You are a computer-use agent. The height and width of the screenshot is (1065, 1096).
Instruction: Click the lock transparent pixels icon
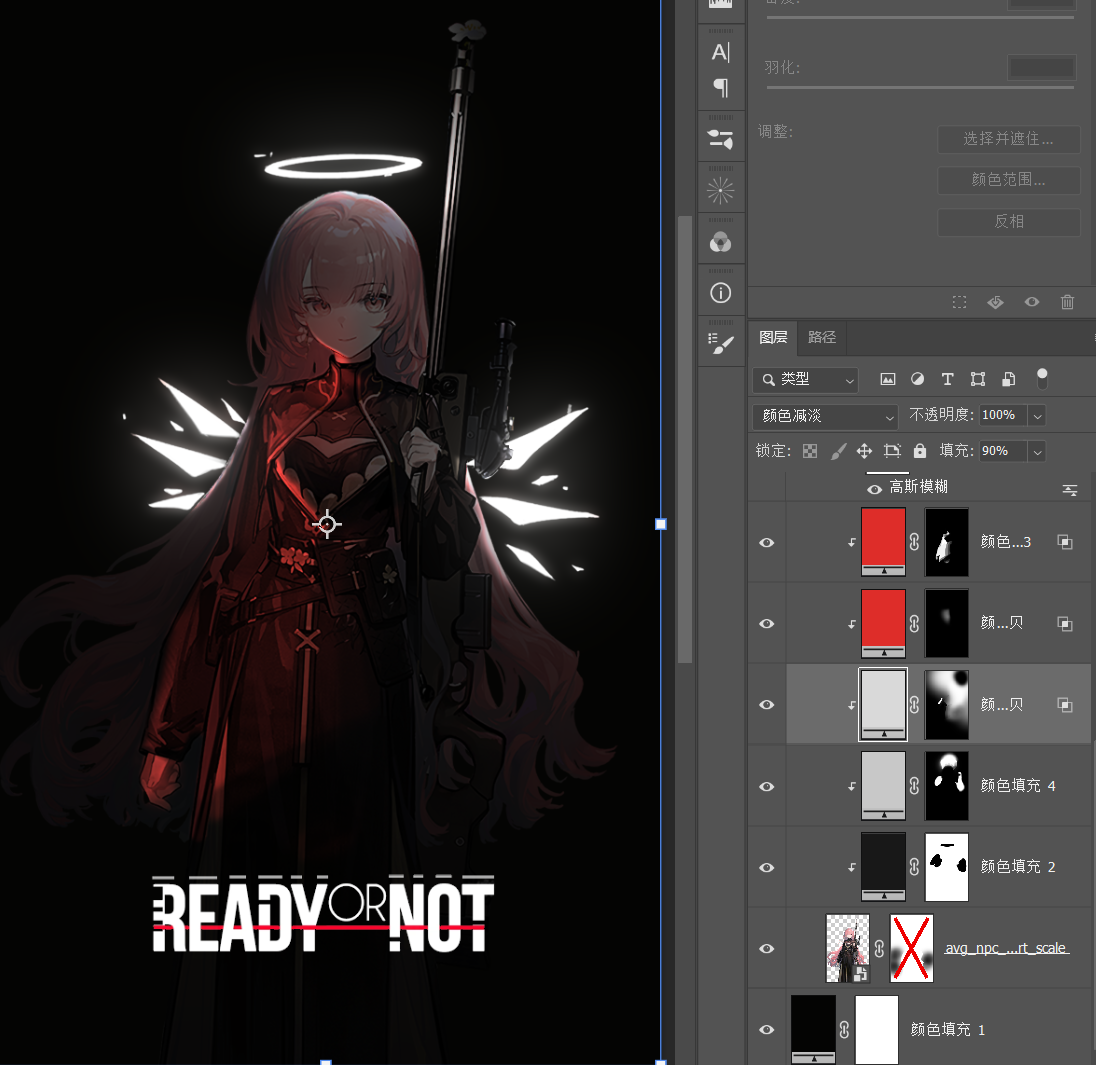810,451
